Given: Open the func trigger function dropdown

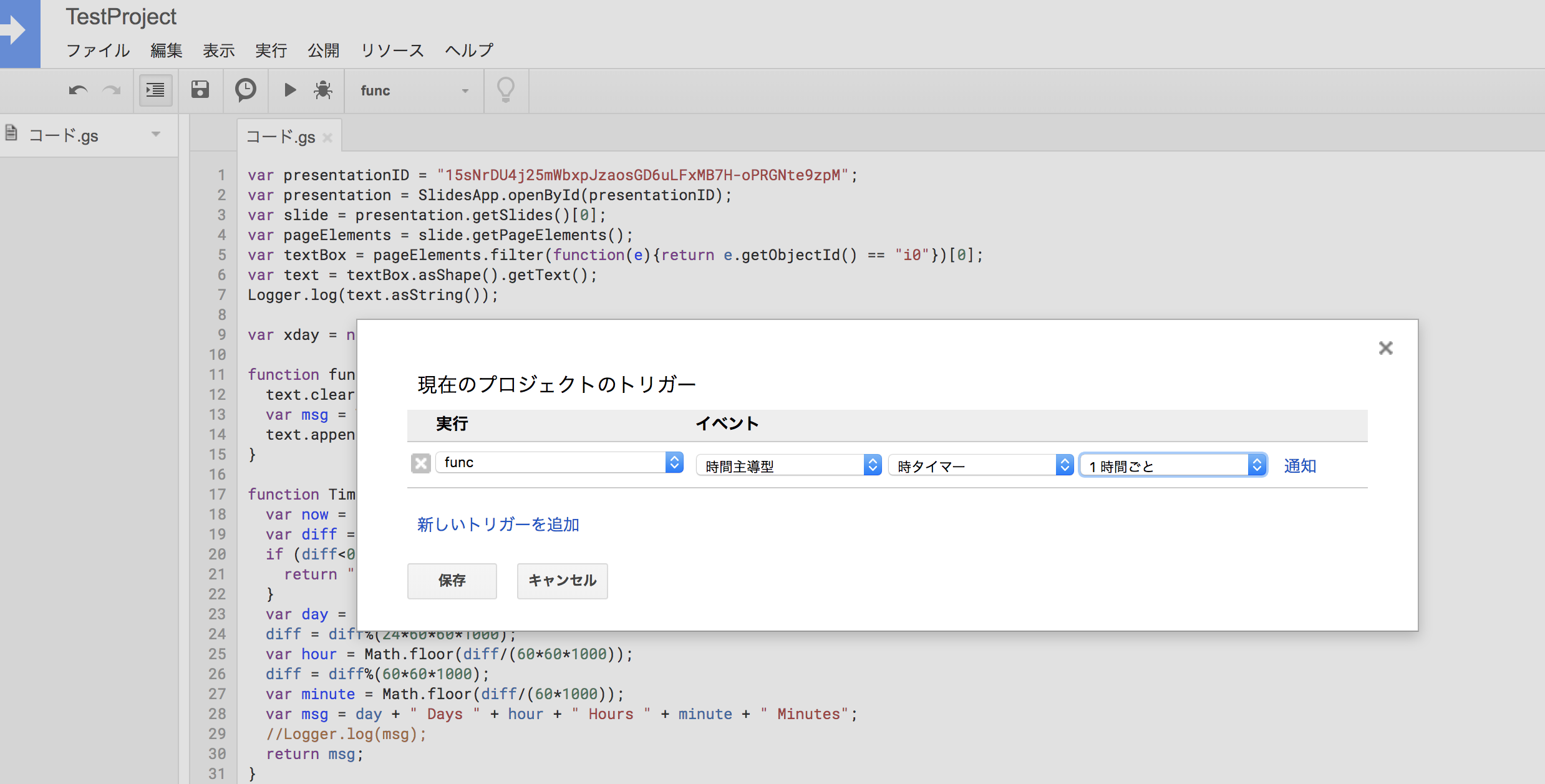Looking at the screenshot, I should (x=559, y=462).
